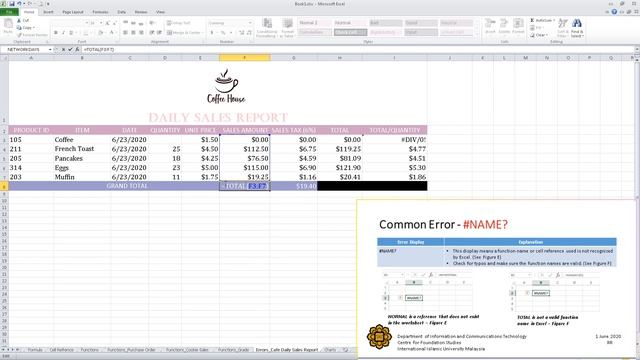Apply the Neutral cell style

[x=456, y=23]
